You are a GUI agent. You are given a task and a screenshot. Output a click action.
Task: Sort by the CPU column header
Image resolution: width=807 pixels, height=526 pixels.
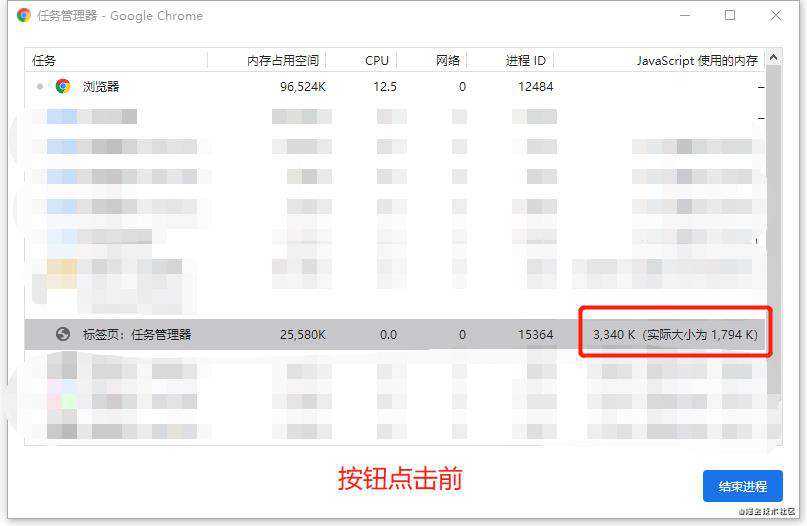[362, 61]
